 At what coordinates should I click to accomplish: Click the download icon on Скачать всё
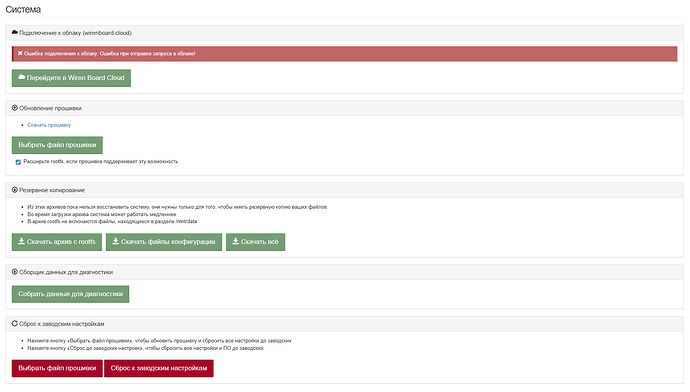tap(235, 241)
